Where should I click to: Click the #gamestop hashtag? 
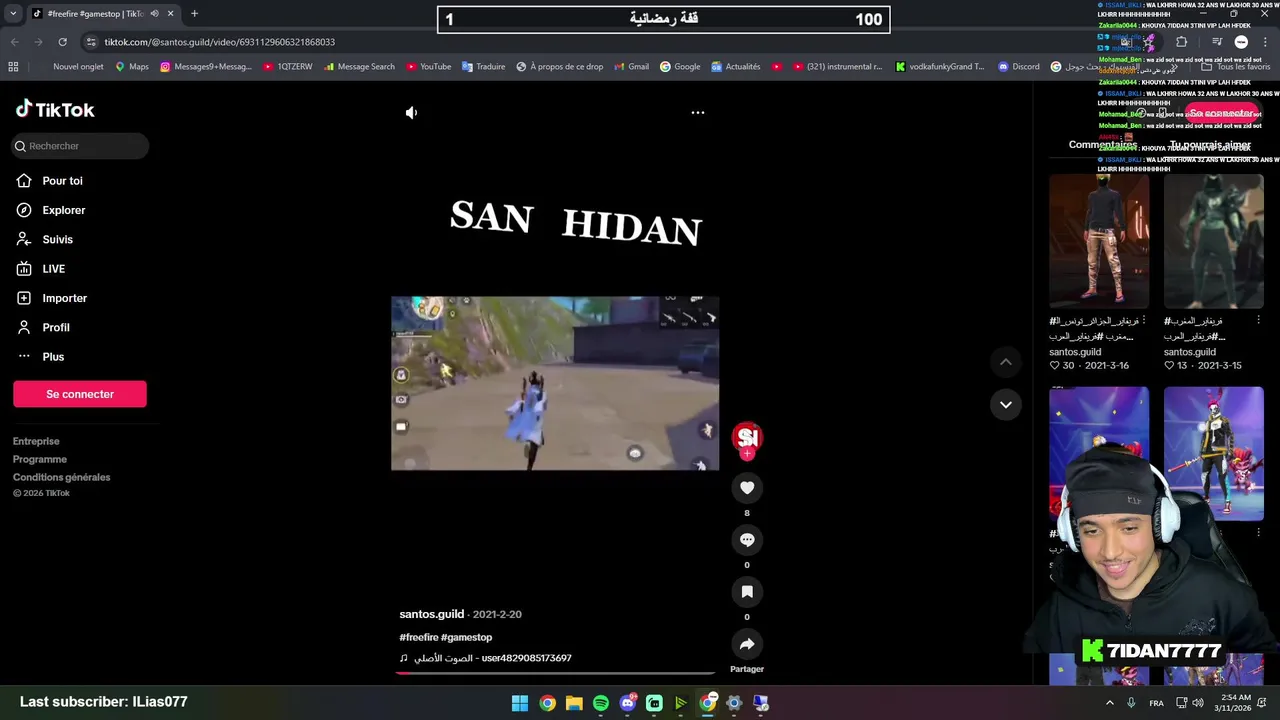coord(468,637)
